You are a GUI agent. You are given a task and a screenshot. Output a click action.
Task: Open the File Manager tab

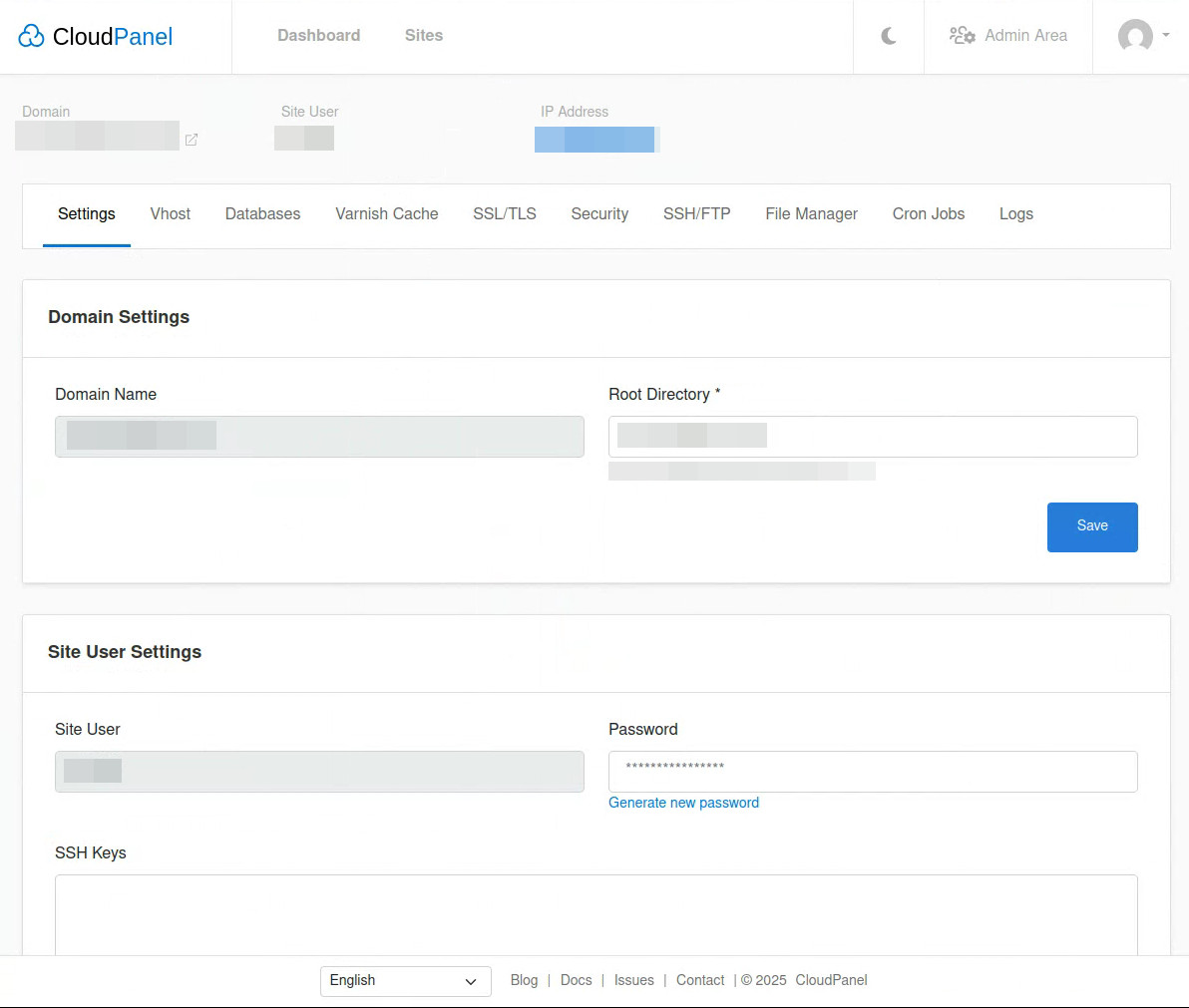(811, 213)
